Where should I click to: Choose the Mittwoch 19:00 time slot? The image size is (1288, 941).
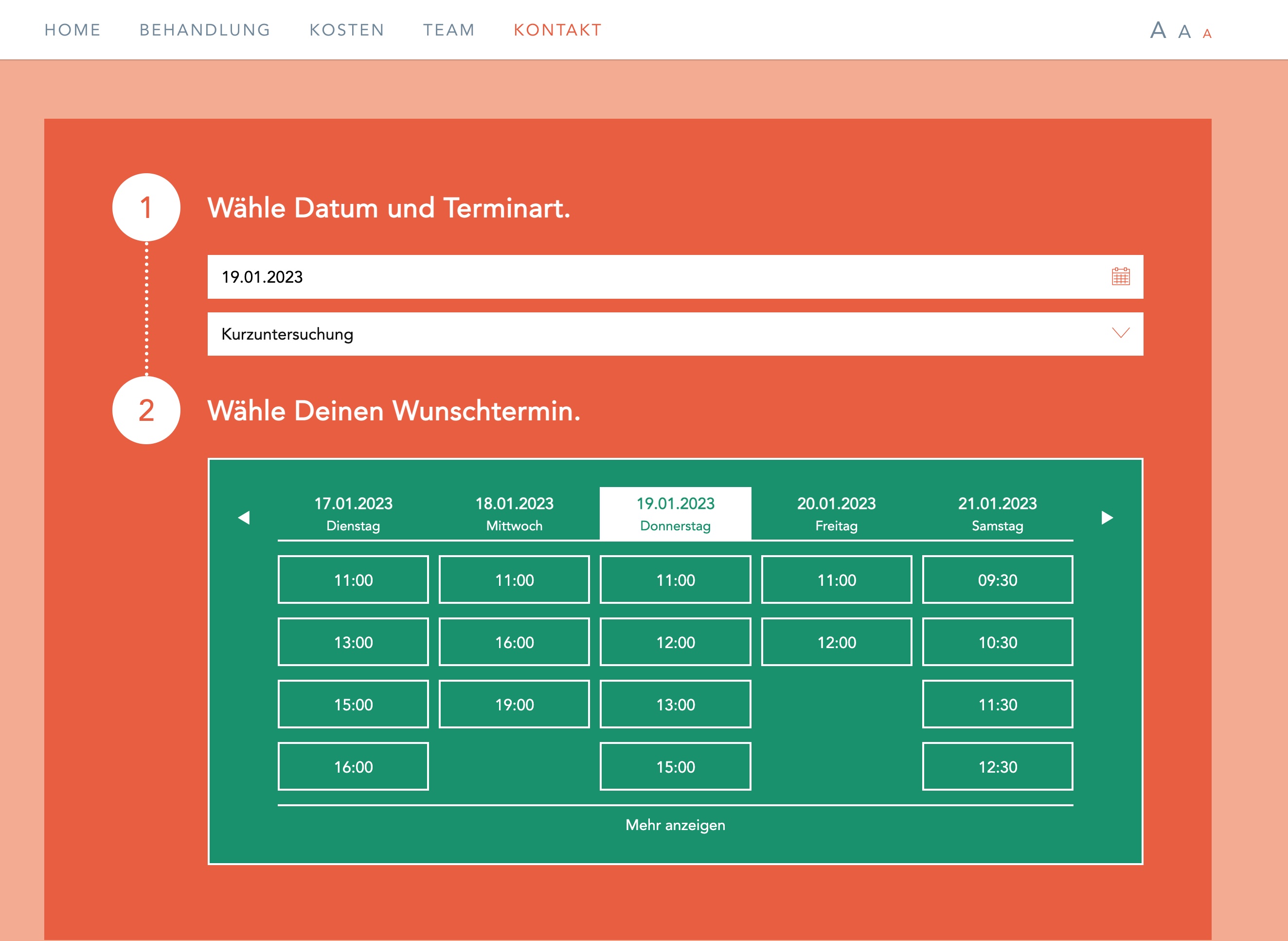[x=514, y=705]
